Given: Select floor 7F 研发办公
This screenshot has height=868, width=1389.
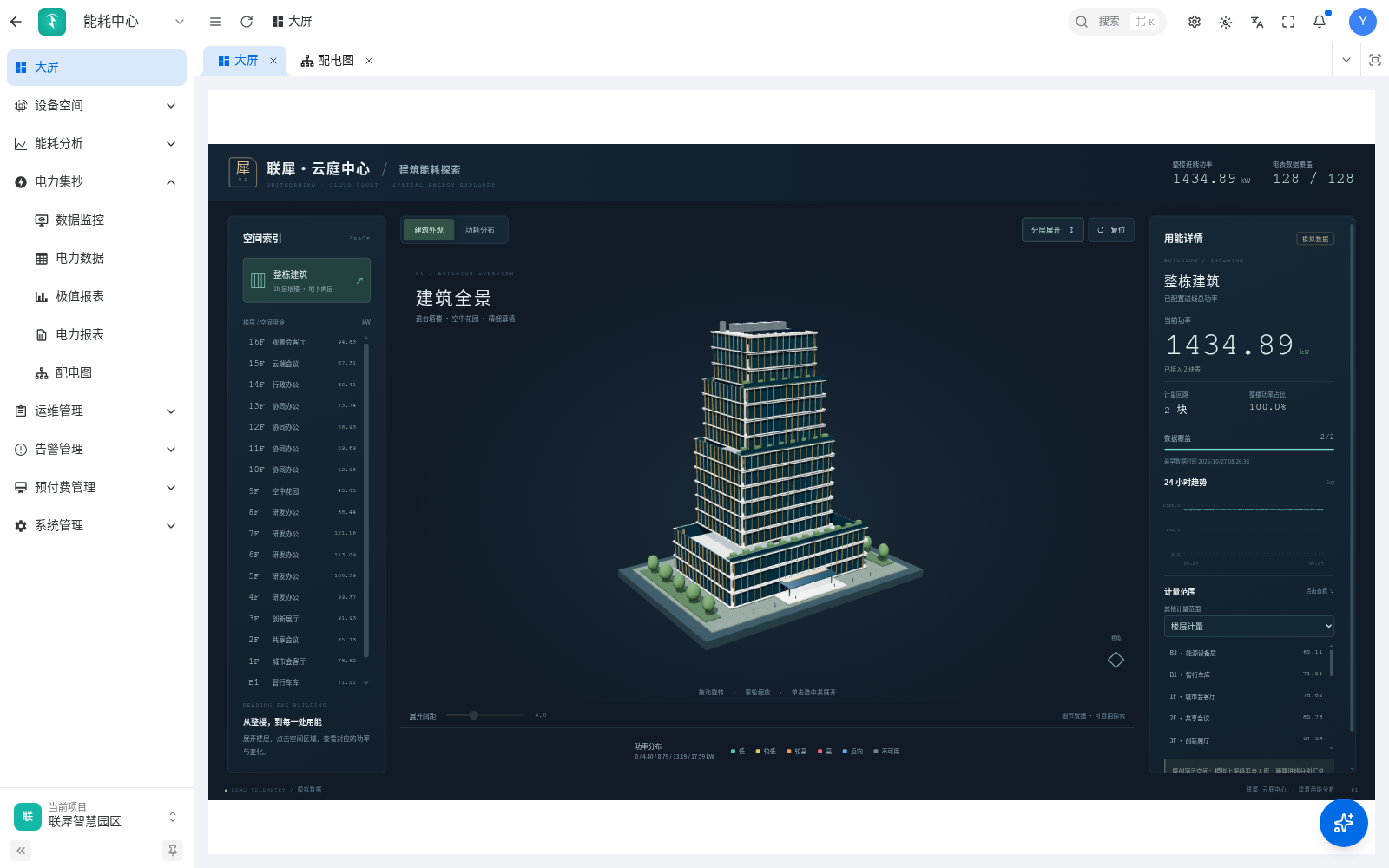Looking at the screenshot, I should [x=303, y=534].
